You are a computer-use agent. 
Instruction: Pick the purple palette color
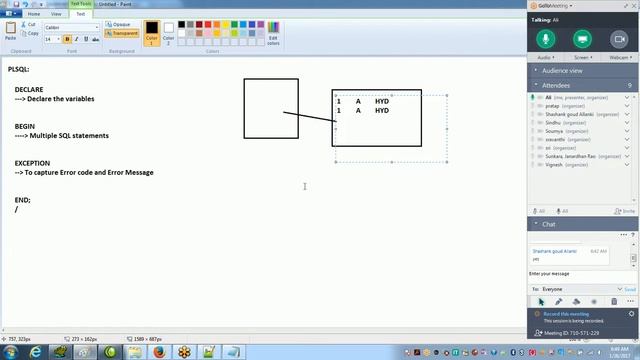tap(261, 24)
